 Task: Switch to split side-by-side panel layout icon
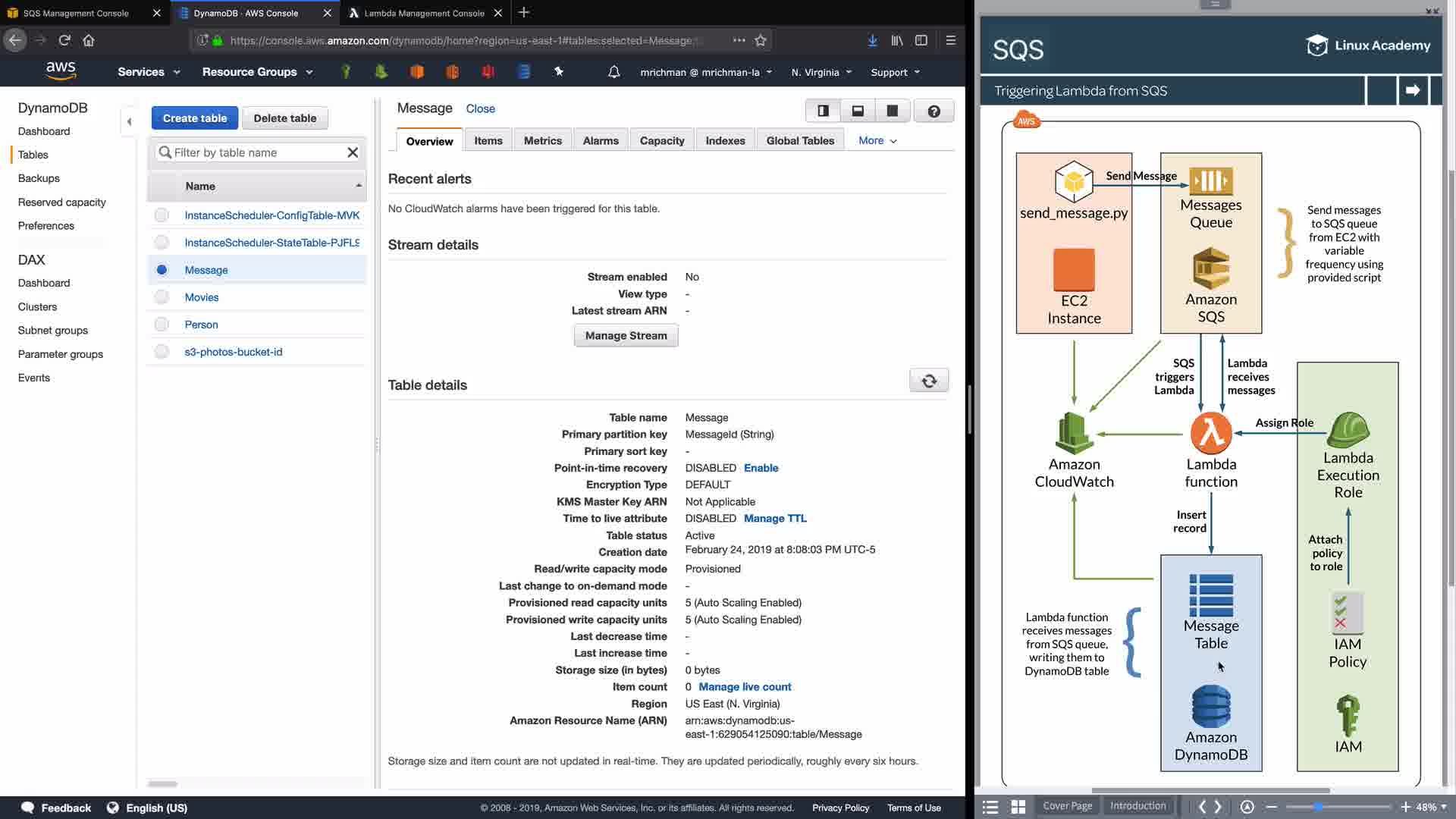[823, 111]
